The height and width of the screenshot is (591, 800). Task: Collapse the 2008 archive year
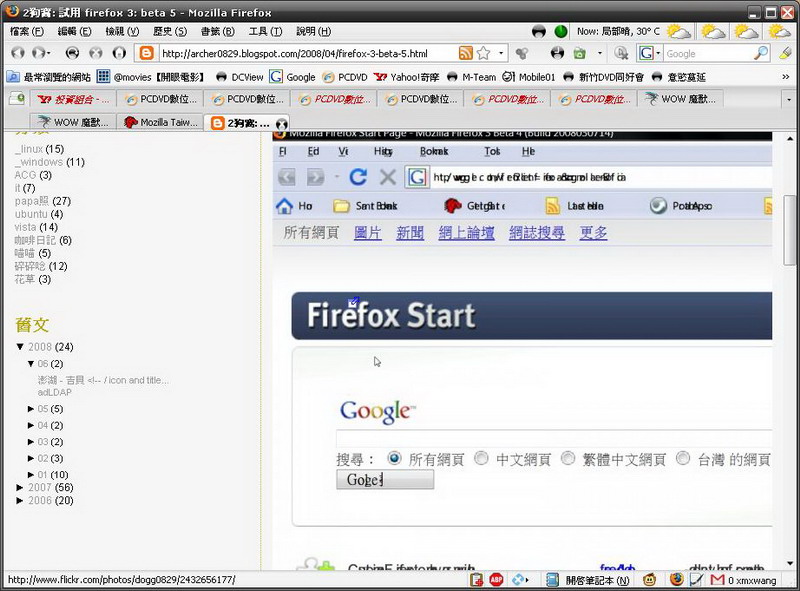pyautogui.click(x=20, y=347)
